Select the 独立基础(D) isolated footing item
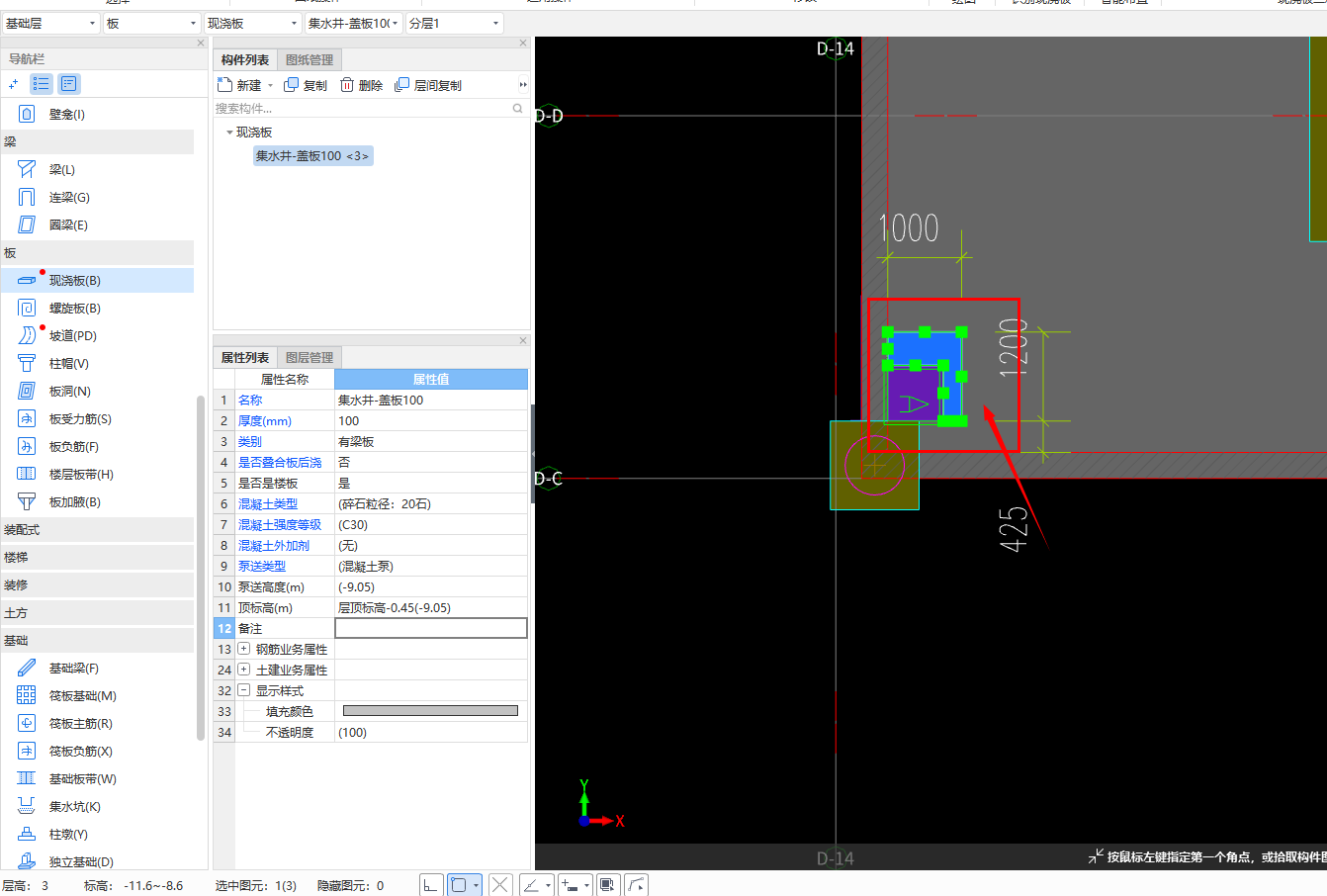Viewport: 1327px width, 896px height. (x=97, y=862)
